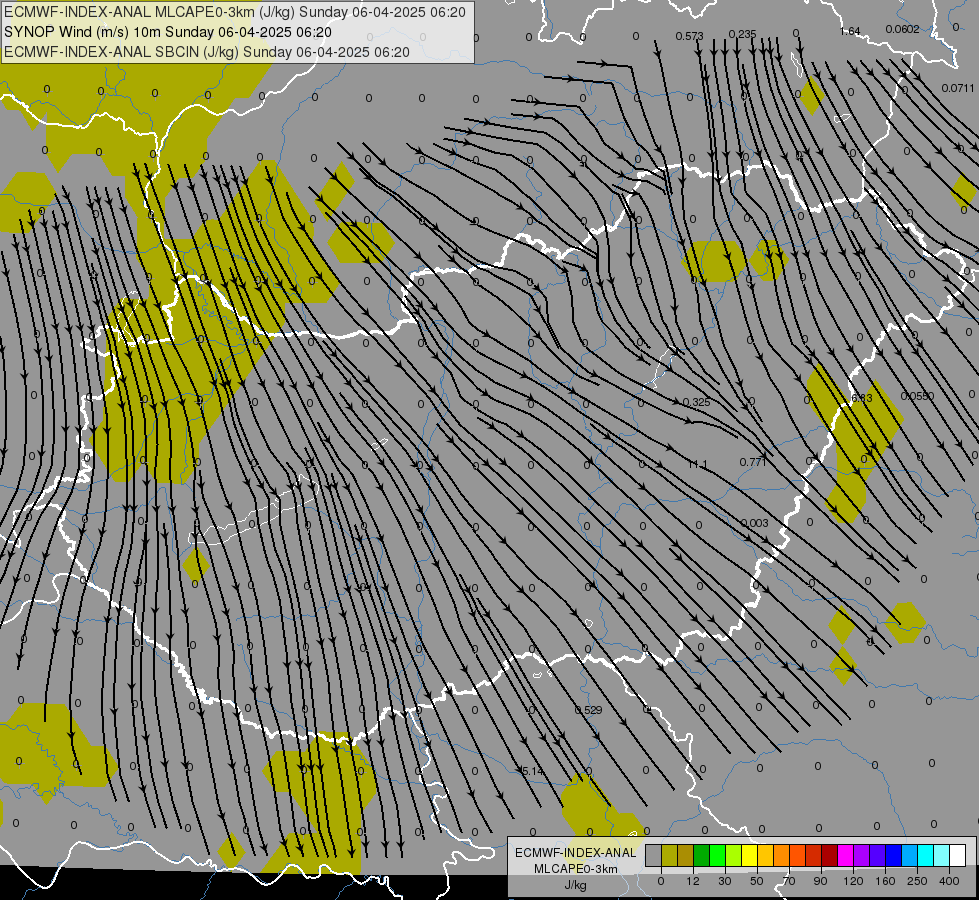Image resolution: width=979 pixels, height=900 pixels.
Task: Pick the bright green legend swatch
Action: (x=718, y=855)
